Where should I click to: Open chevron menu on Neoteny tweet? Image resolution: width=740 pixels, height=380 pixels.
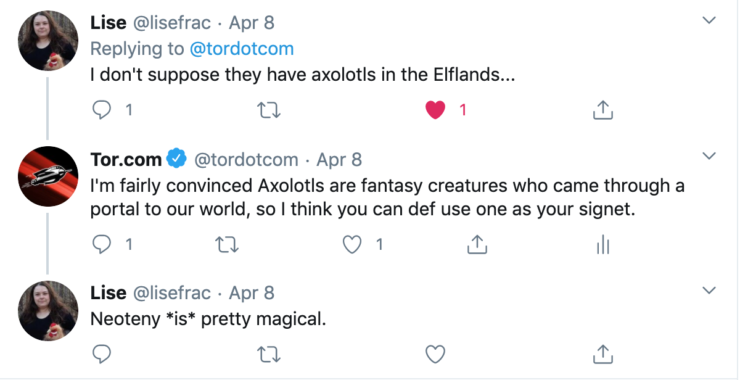click(x=709, y=290)
